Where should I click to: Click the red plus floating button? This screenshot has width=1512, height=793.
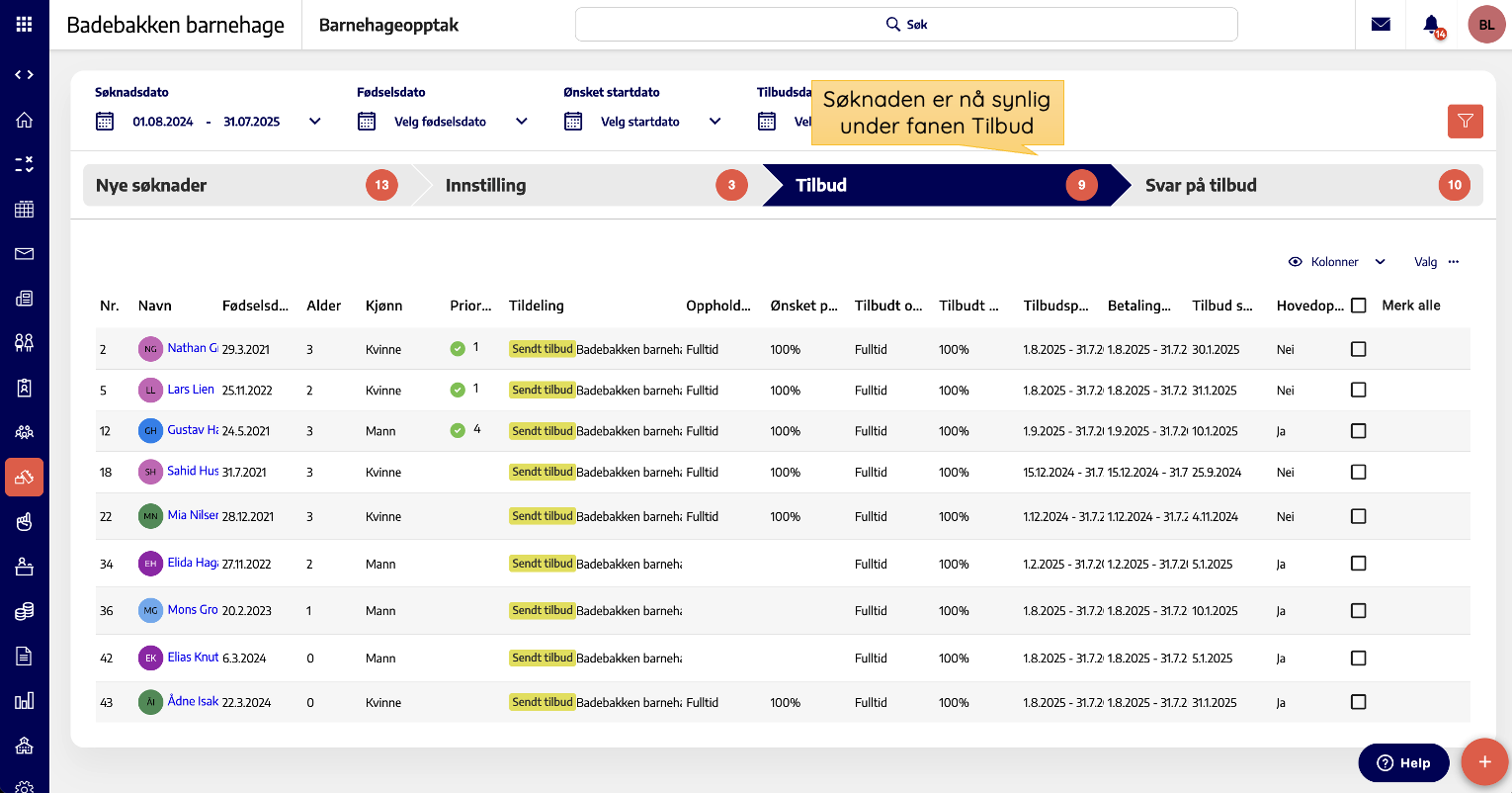pyautogui.click(x=1484, y=762)
